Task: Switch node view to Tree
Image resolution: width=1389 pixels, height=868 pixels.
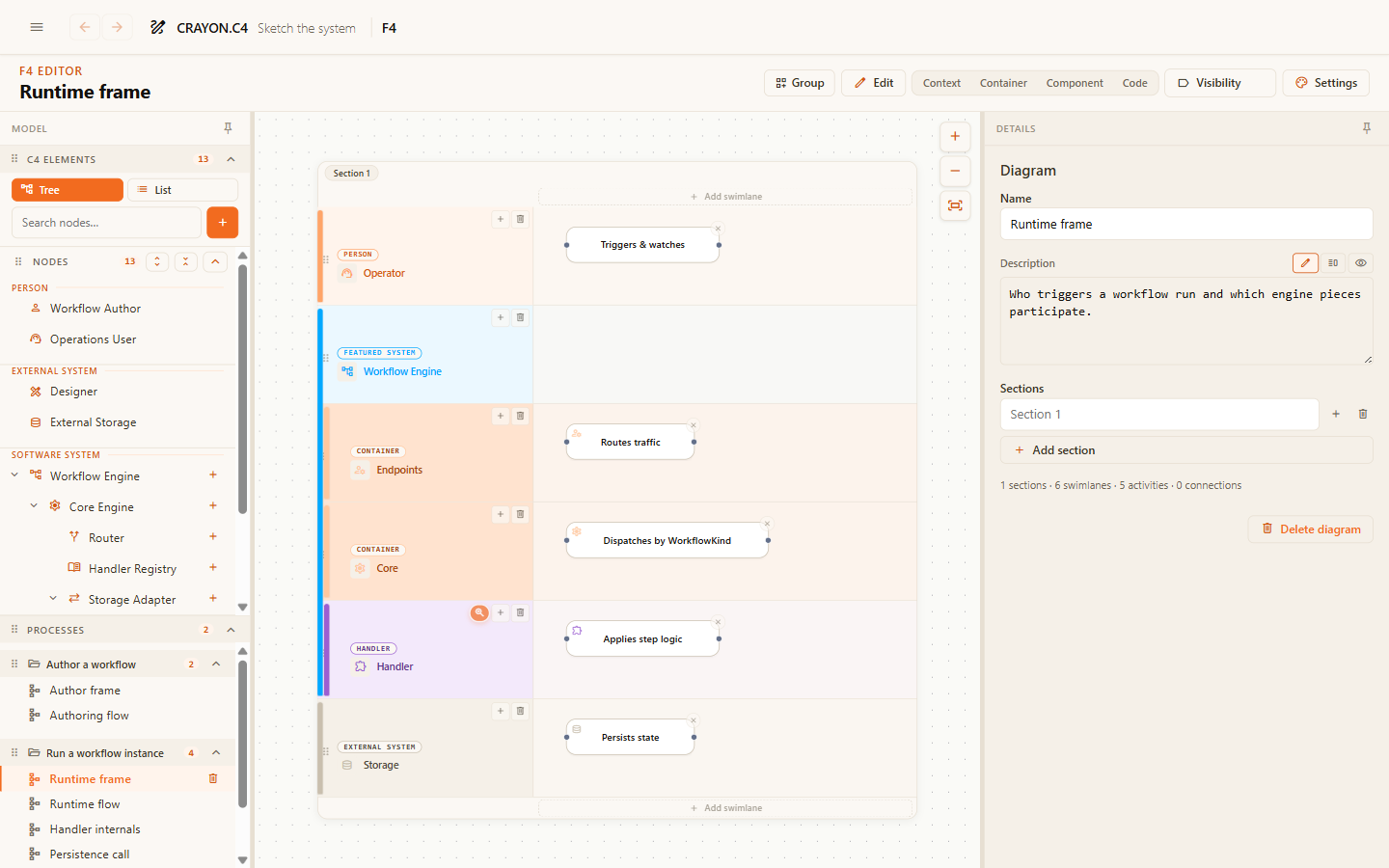Action: pyautogui.click(x=68, y=190)
